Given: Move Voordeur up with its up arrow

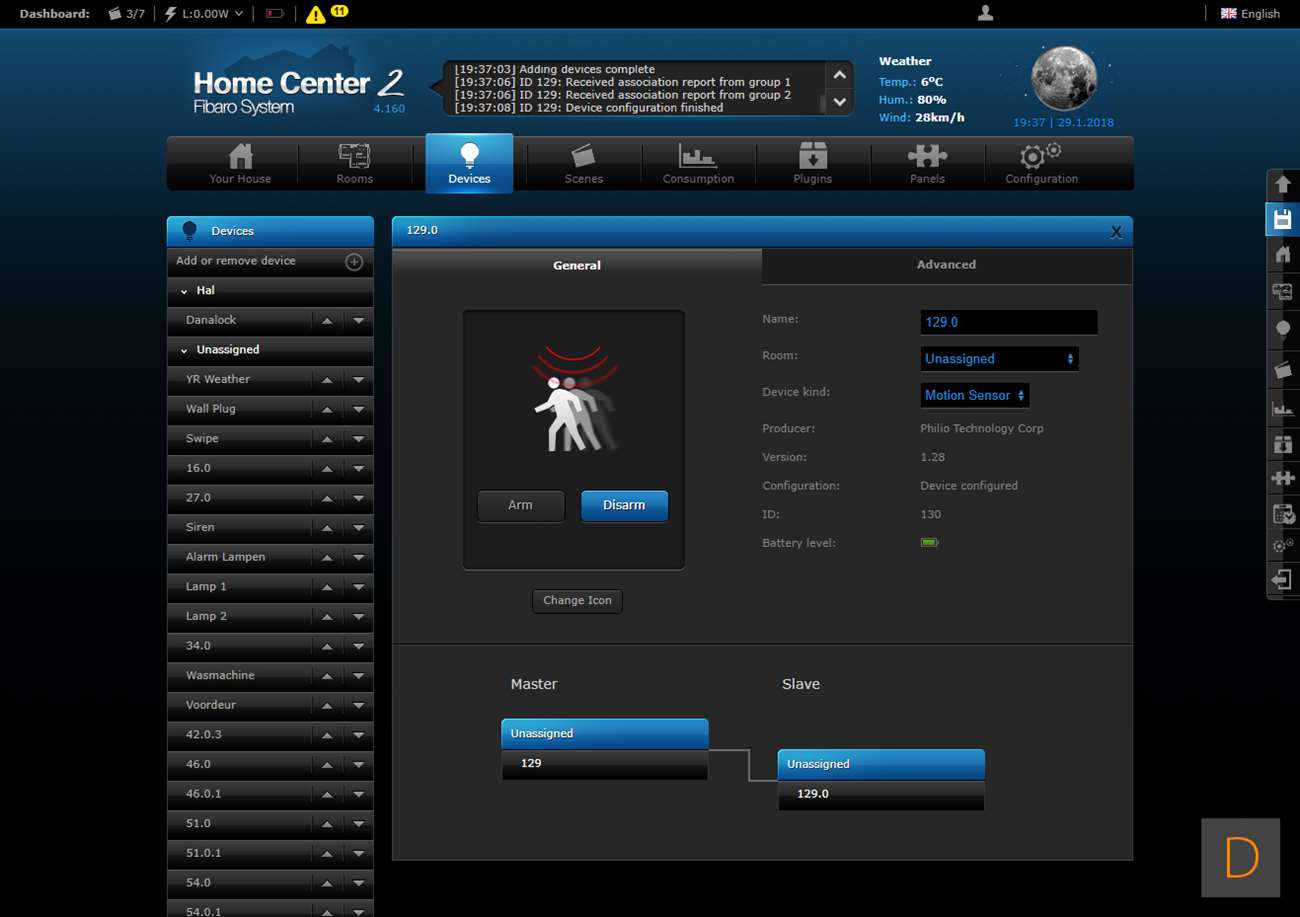Looking at the screenshot, I should 327,706.
